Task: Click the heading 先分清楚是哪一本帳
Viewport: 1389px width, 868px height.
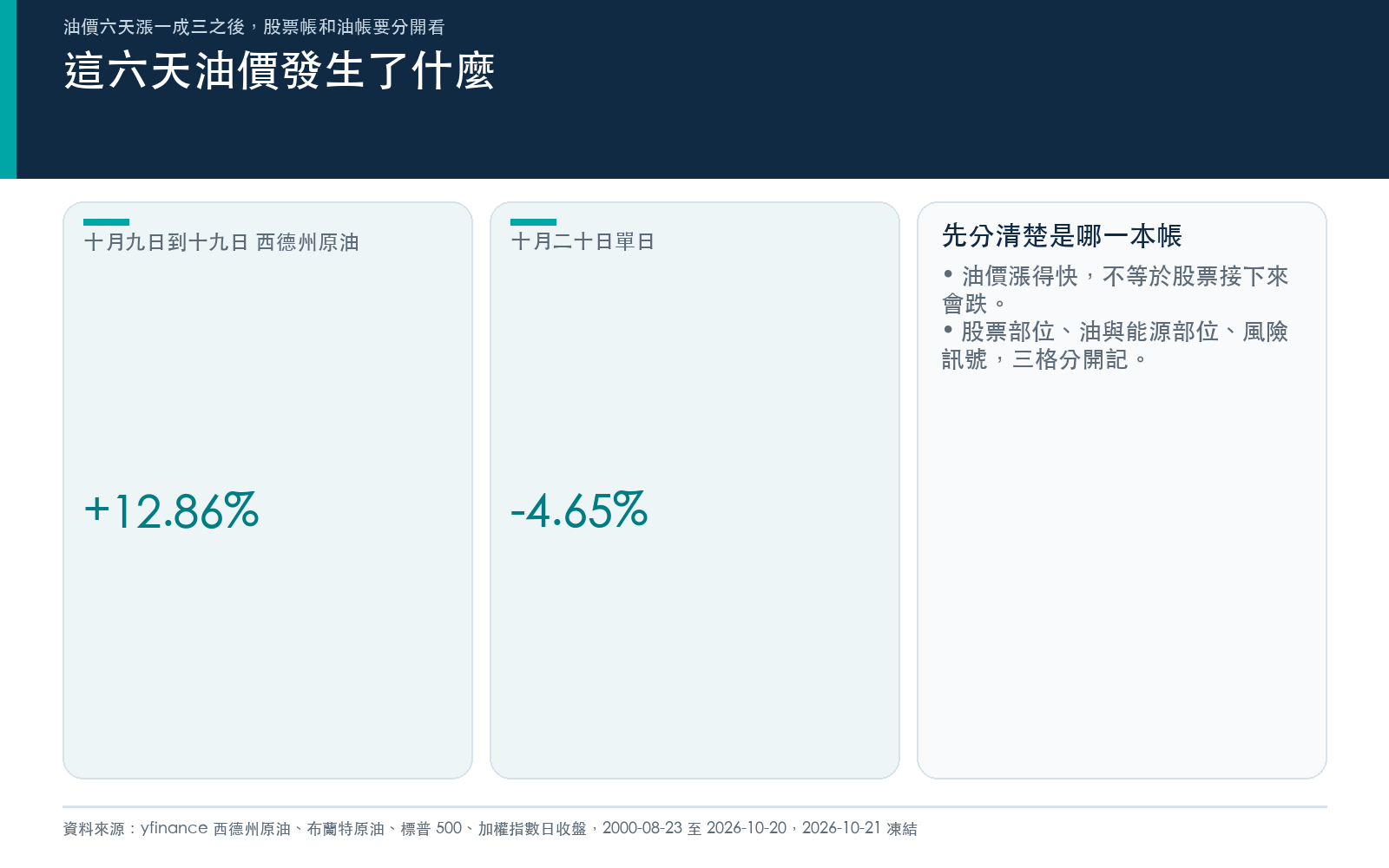Action: [x=1062, y=235]
